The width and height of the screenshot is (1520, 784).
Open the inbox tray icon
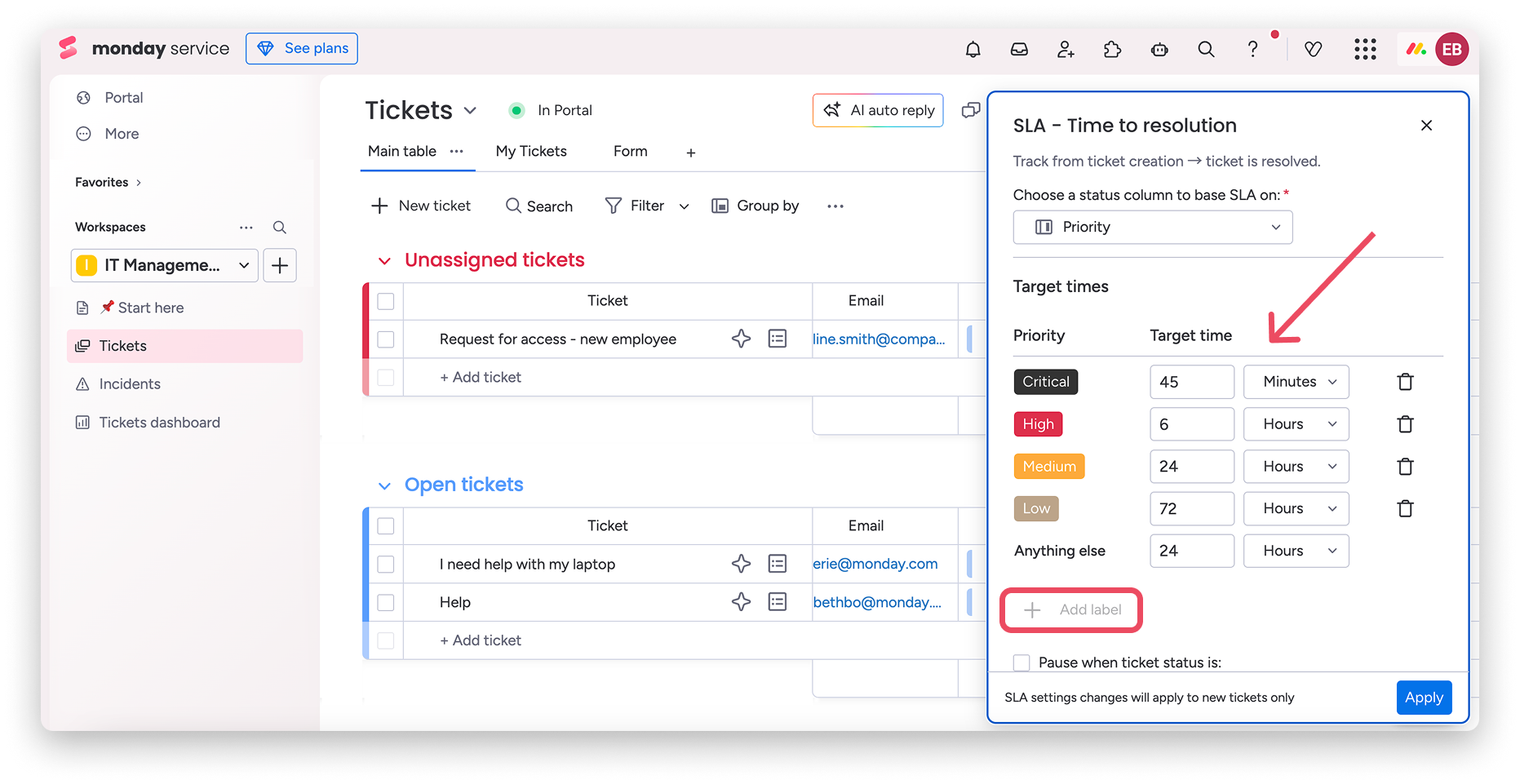point(1019,49)
